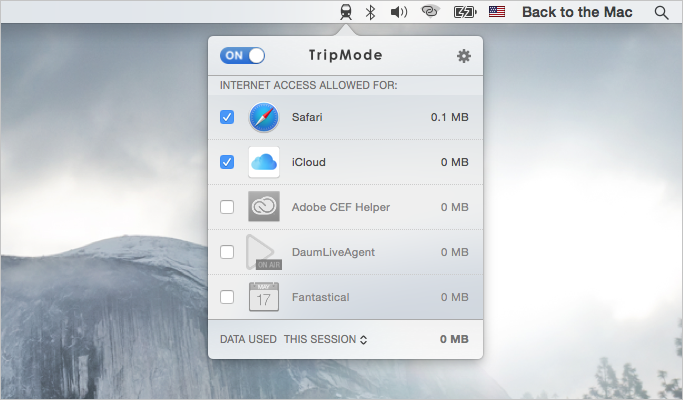The width and height of the screenshot is (683, 400).
Task: Click the iCloud cloud icon
Action: (264, 162)
